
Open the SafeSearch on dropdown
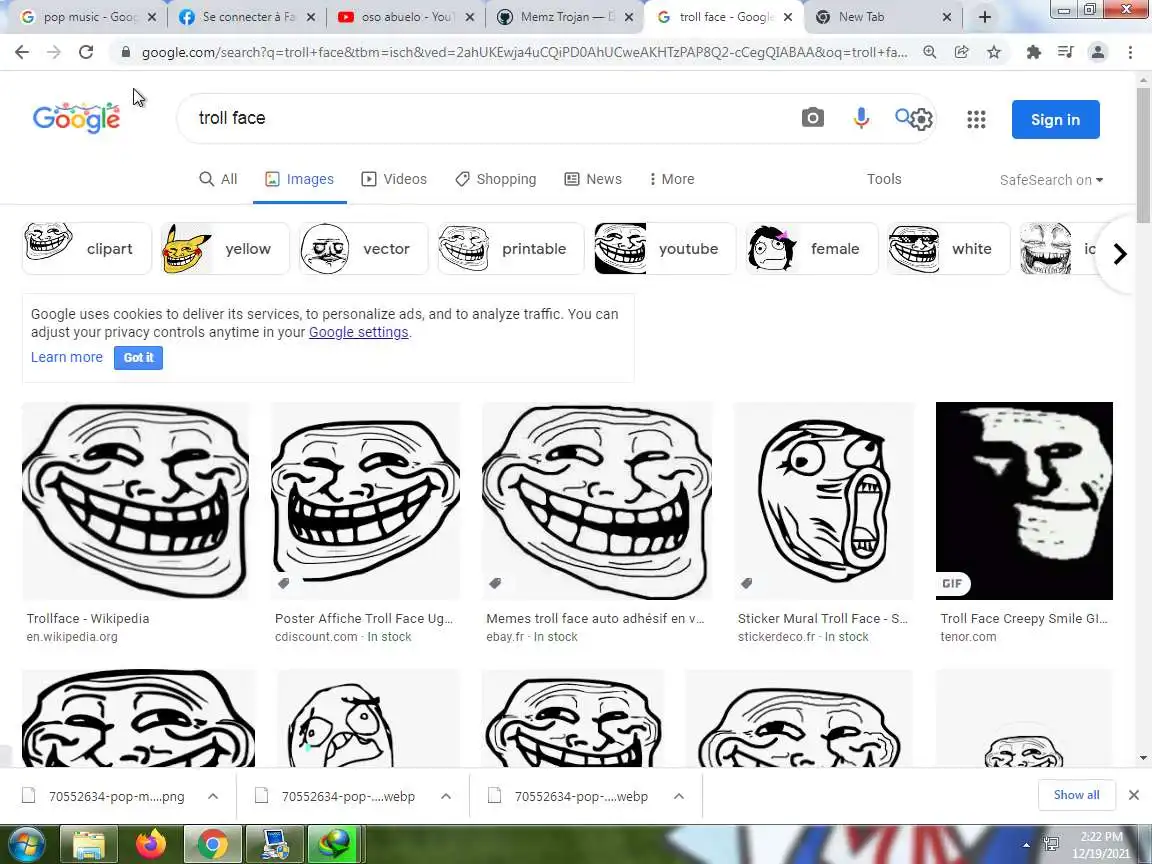point(1051,180)
